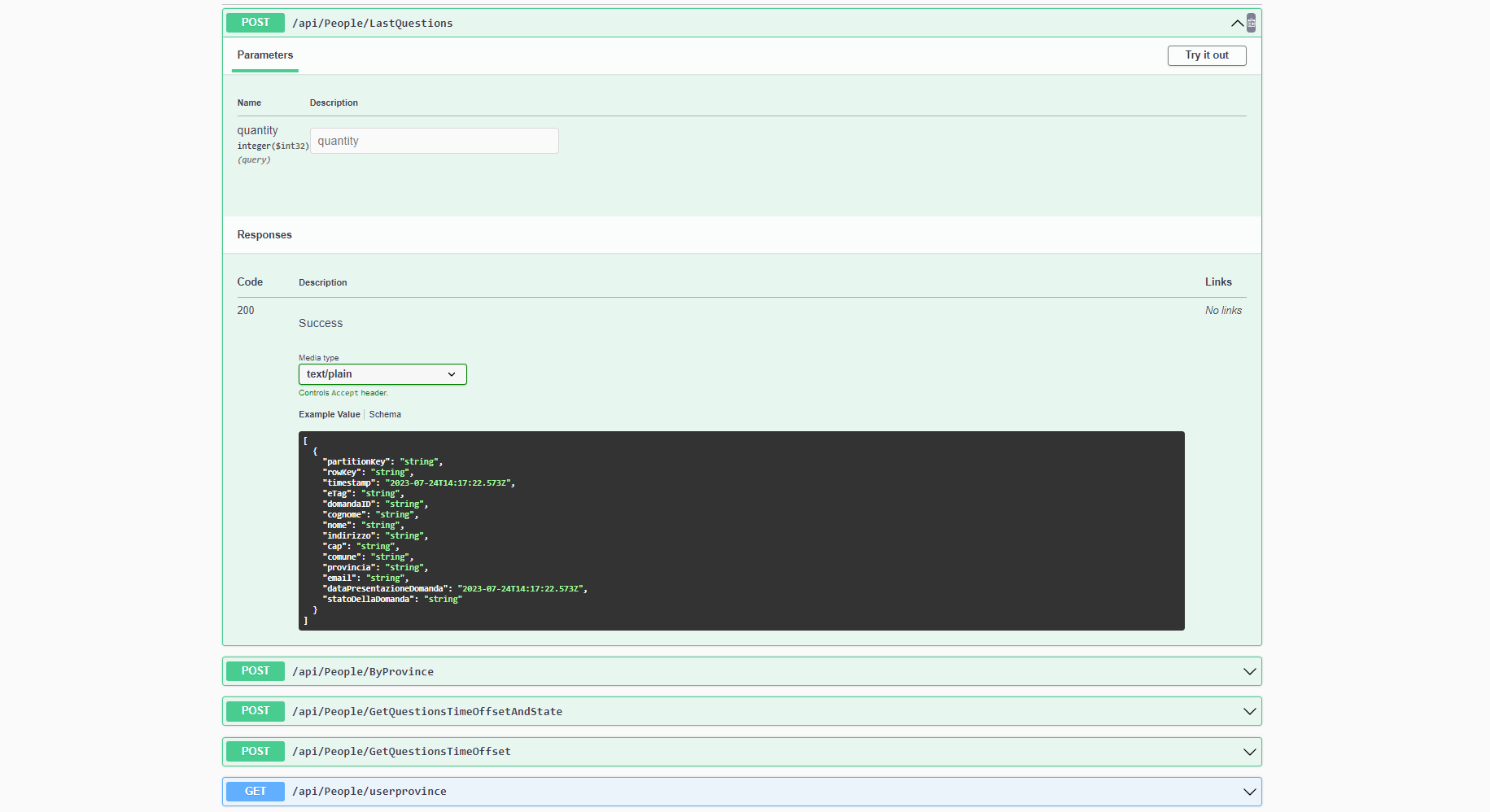Click POST badge of GetQuestionsTimeOffset endpoint

(x=256, y=752)
